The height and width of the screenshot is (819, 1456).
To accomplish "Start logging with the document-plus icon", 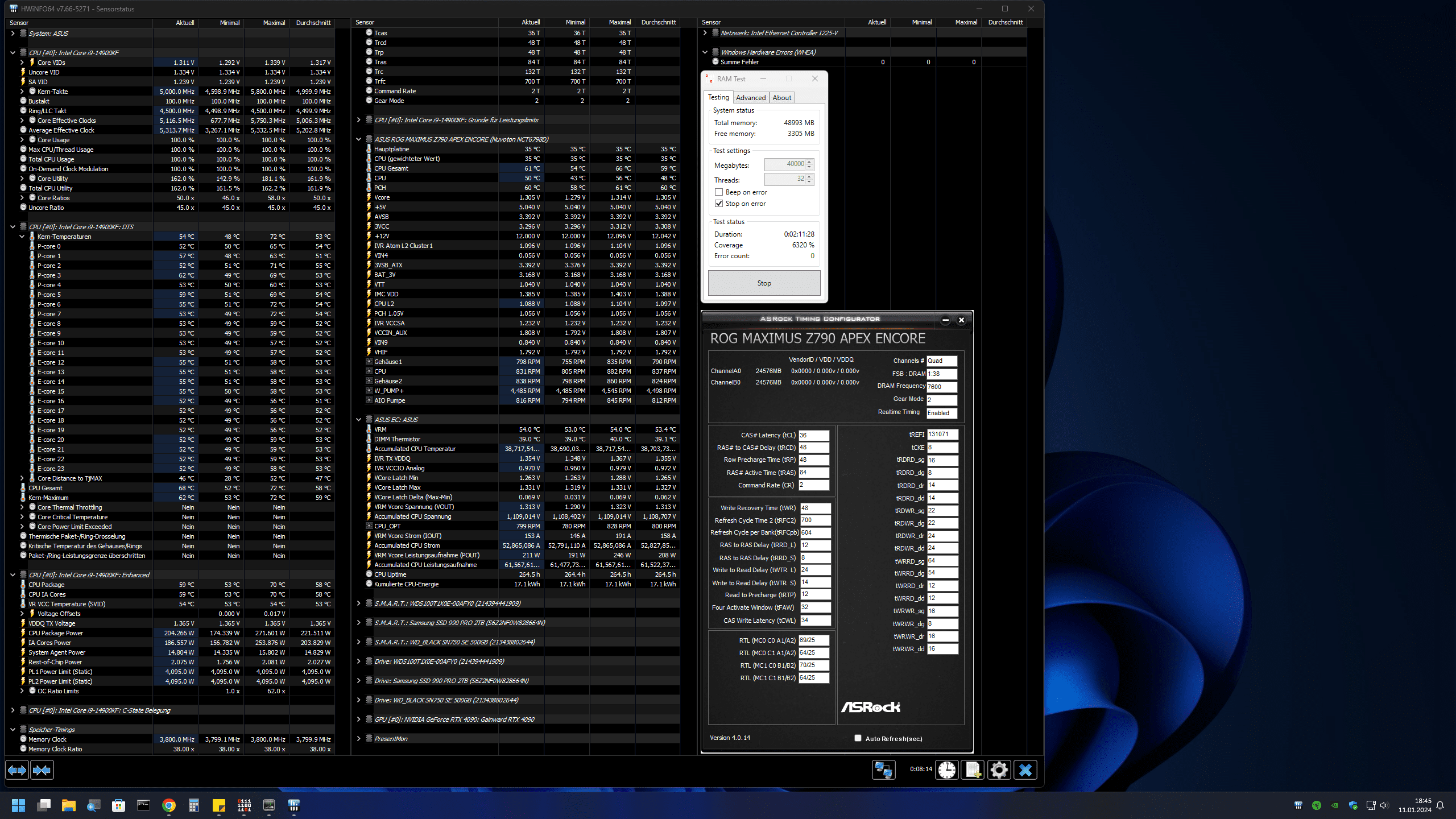I will point(973,770).
